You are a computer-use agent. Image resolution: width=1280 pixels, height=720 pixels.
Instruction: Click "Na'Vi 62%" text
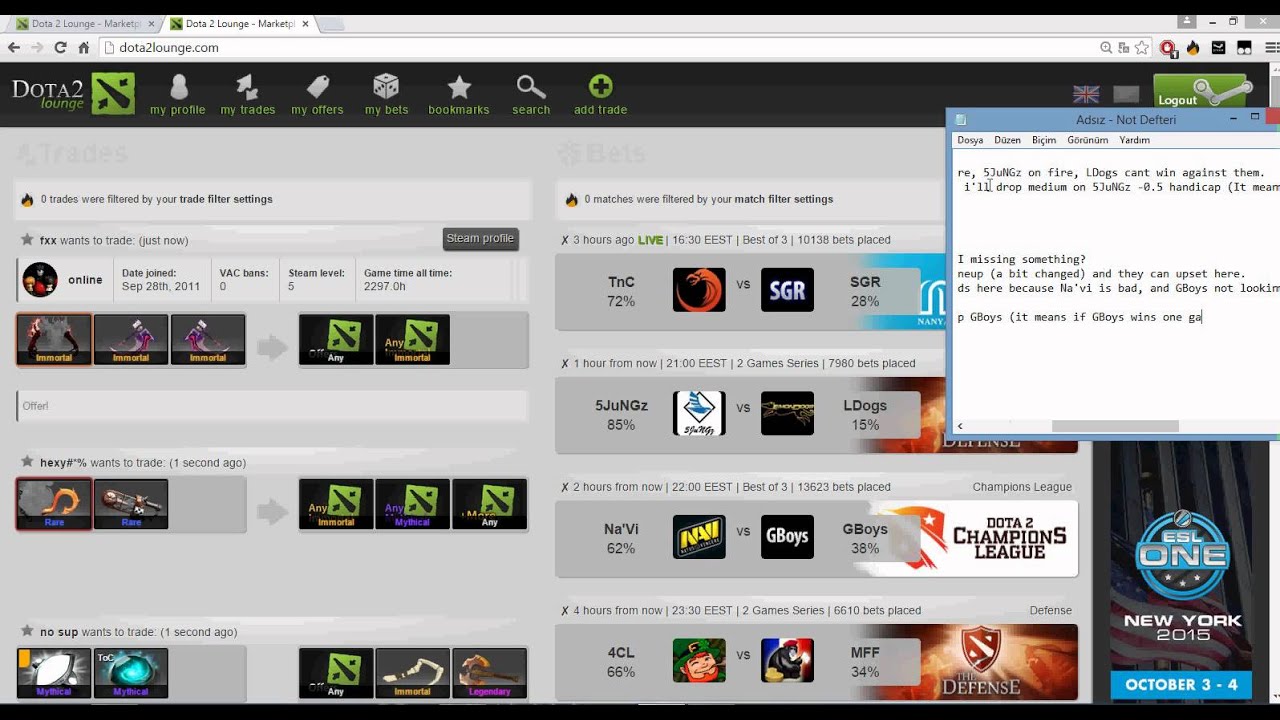[621, 538]
